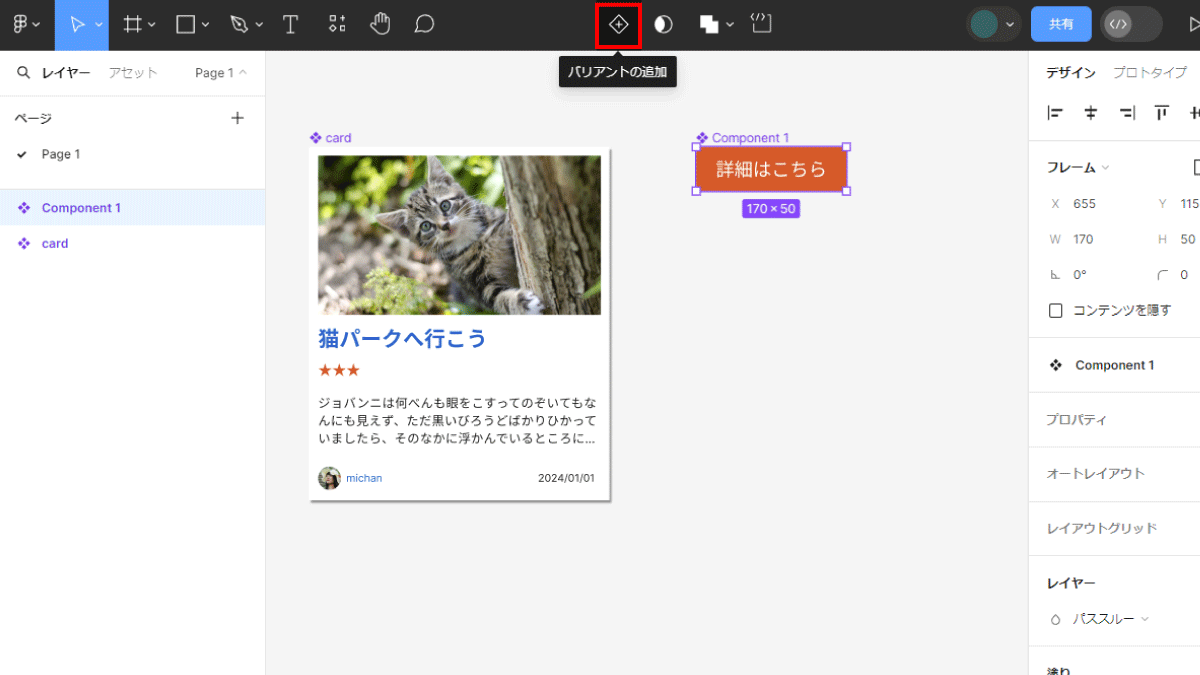The width and height of the screenshot is (1200, 675).
Task: Switch to the レイヤー tab
Action: (66, 73)
